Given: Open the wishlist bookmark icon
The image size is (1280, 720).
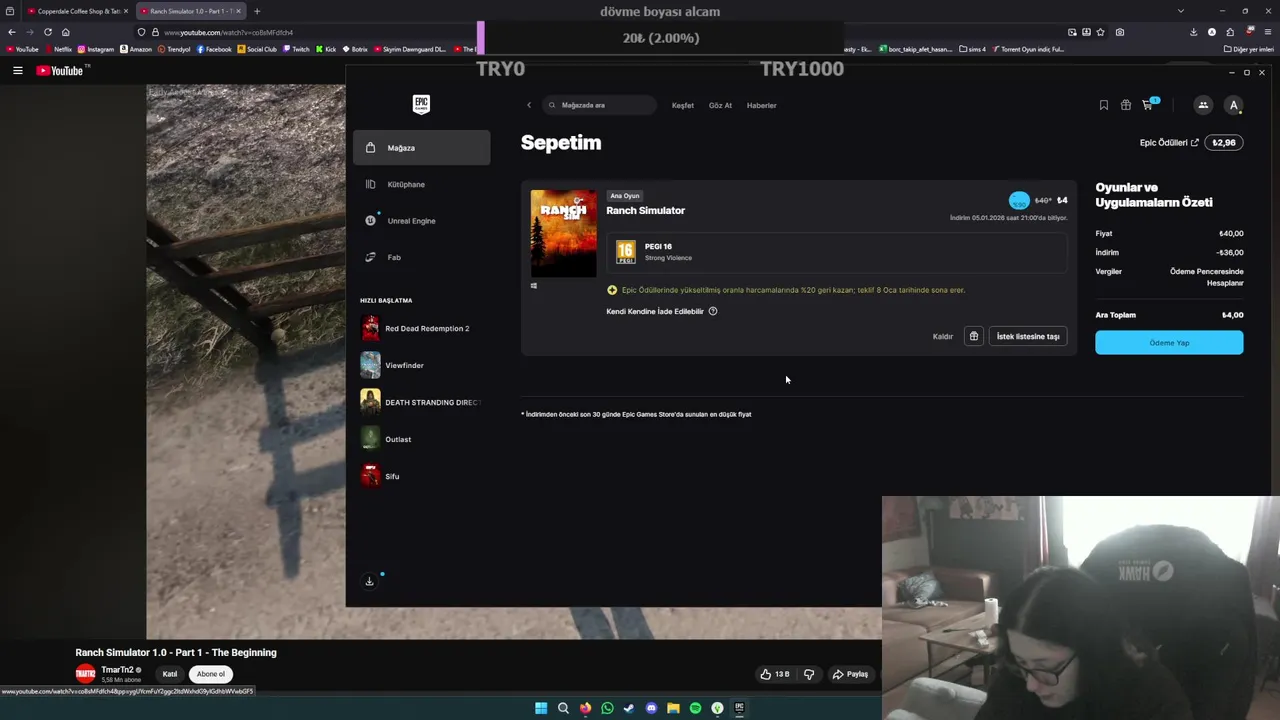Looking at the screenshot, I should coord(1104,105).
